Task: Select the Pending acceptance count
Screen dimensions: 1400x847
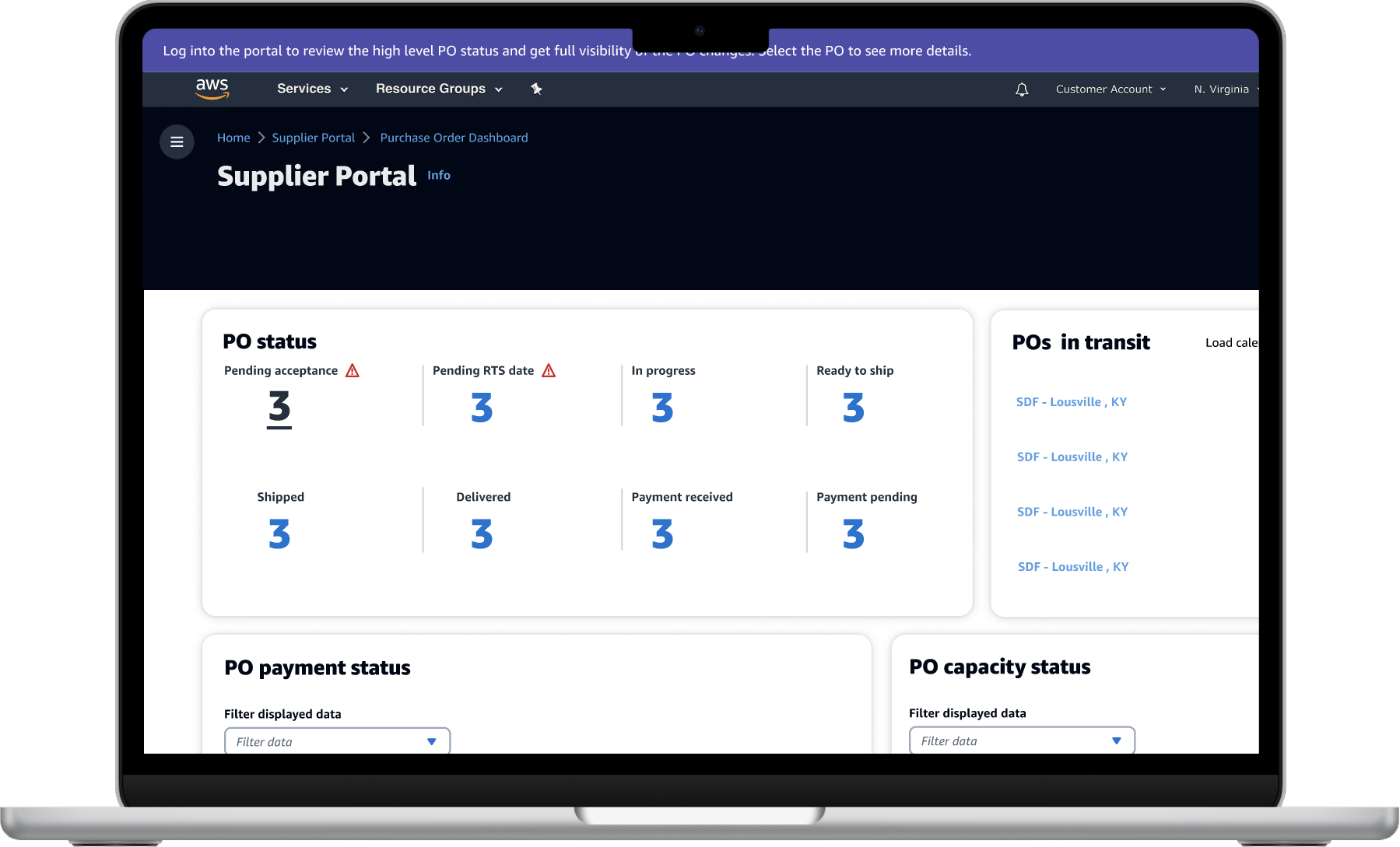Action: [x=279, y=408]
